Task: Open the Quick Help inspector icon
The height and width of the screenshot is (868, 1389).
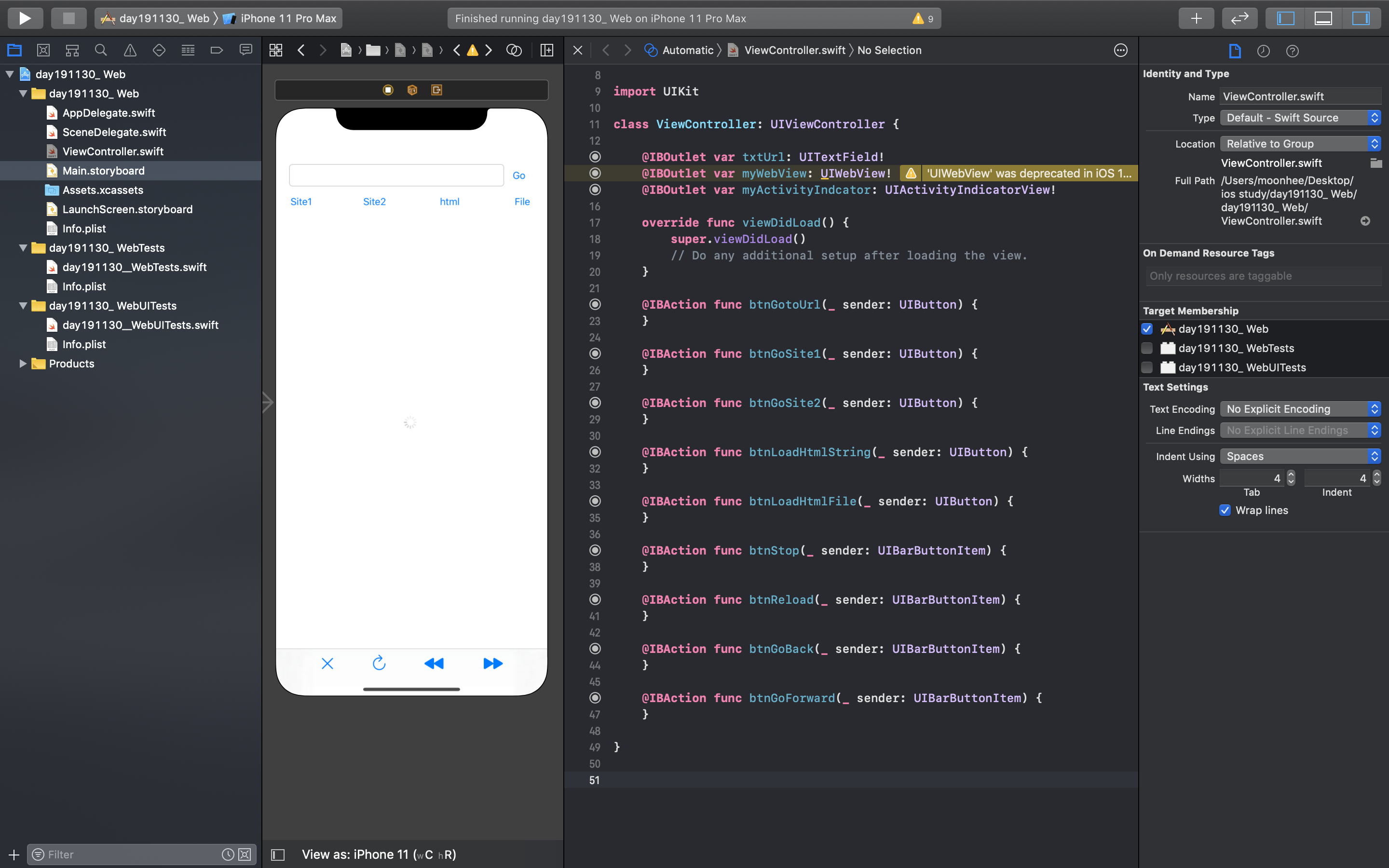Action: [x=1292, y=51]
